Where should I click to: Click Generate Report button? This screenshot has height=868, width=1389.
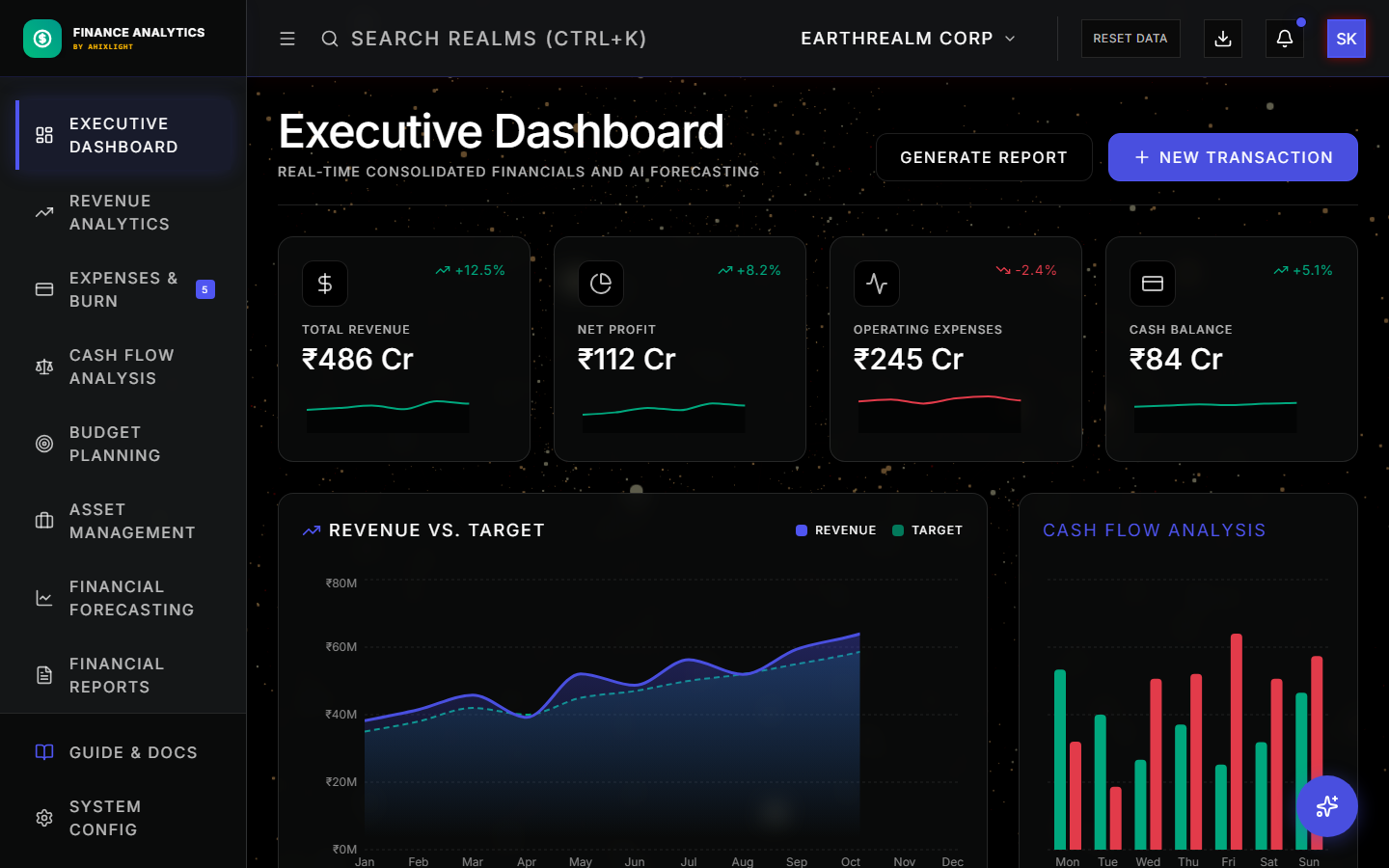point(984,157)
